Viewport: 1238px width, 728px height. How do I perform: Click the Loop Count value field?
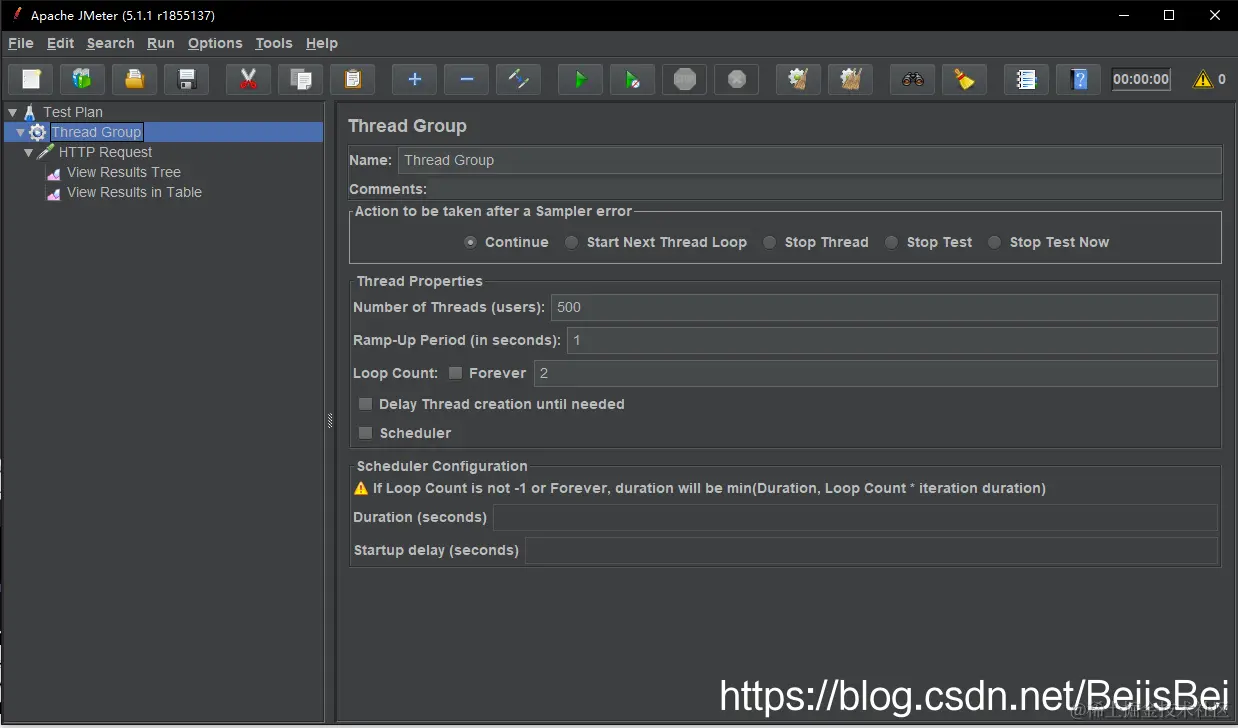(876, 373)
